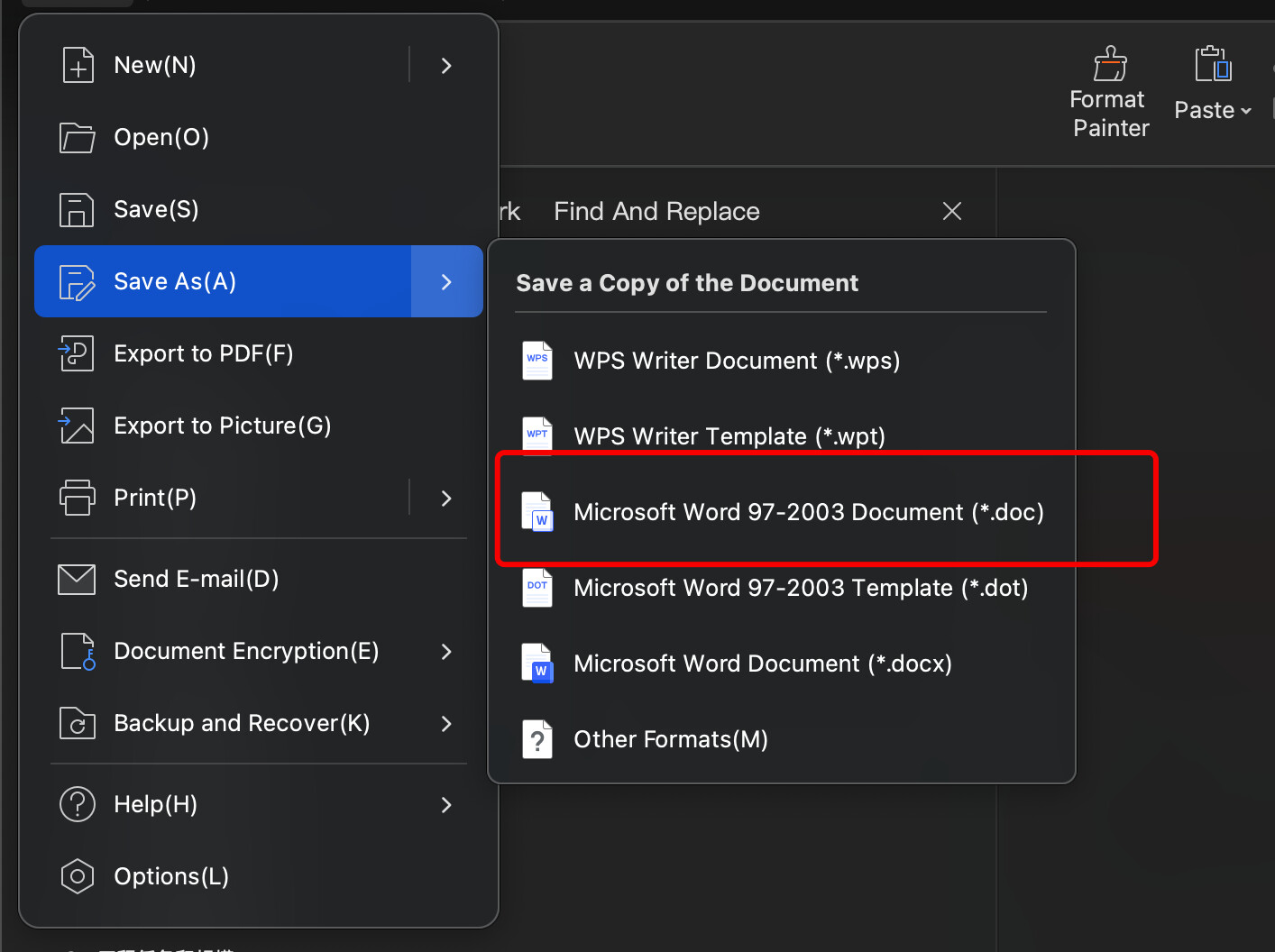The height and width of the screenshot is (952, 1275).
Task: Choose Save(S) from the file menu
Action: 156,209
